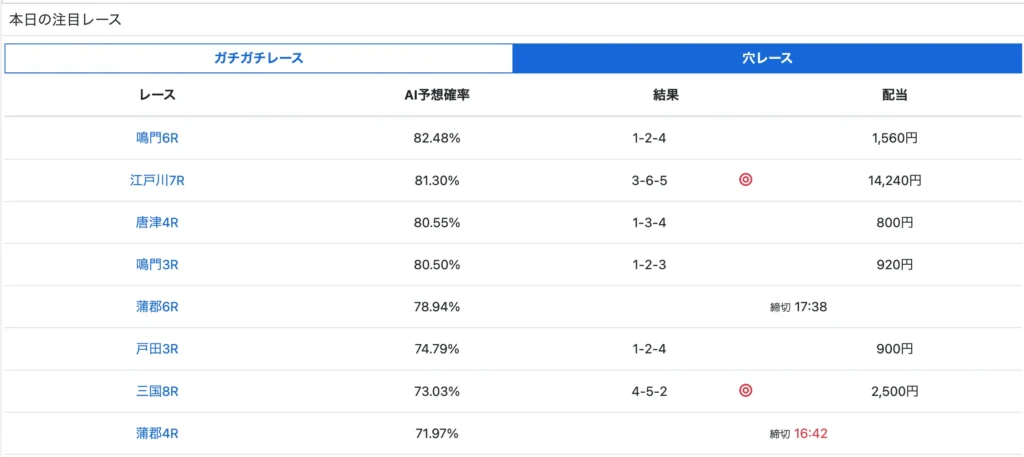Click the bullseye hit icon for 江戸川7R

(x=745, y=181)
